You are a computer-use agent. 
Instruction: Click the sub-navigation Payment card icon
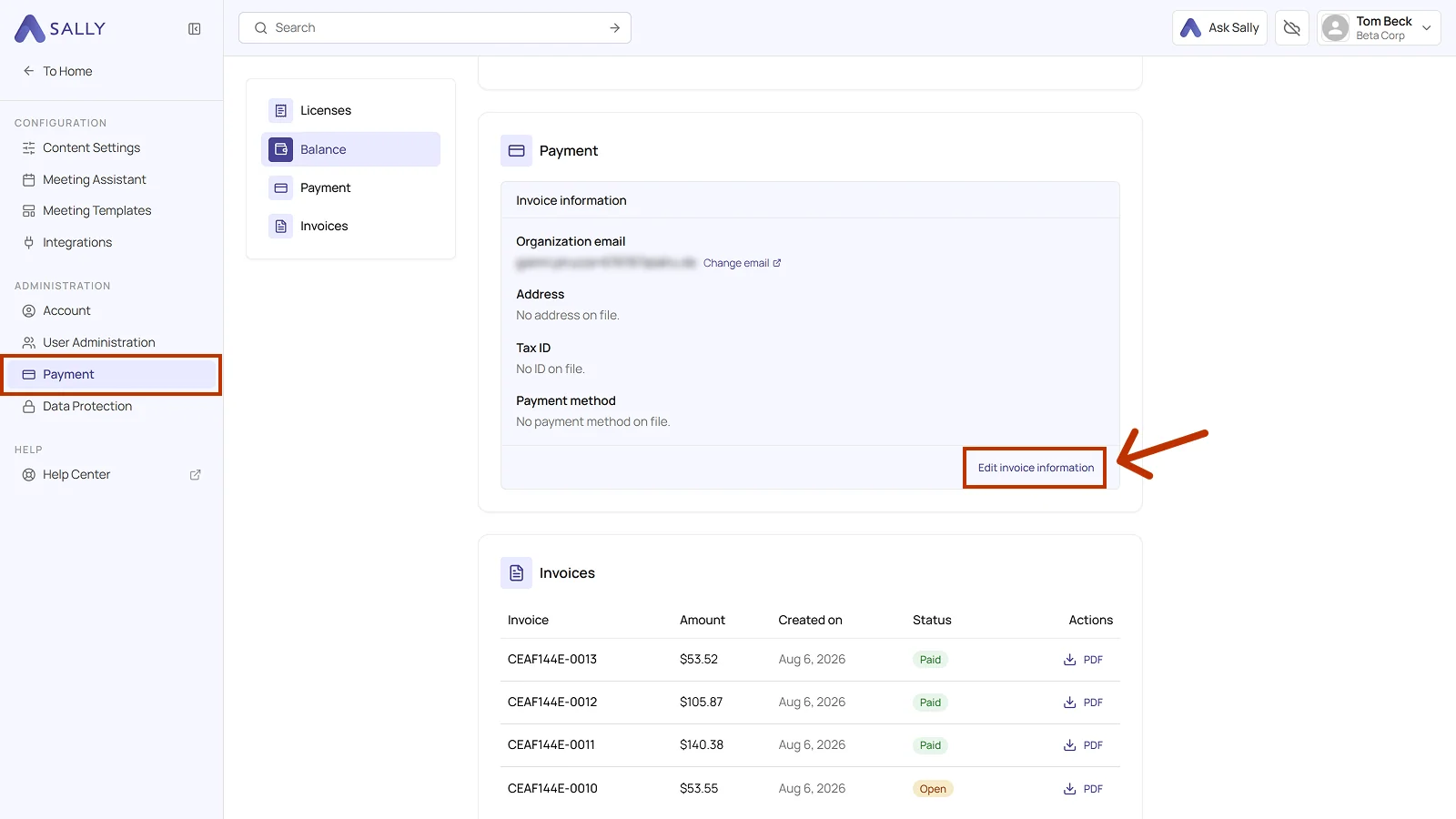(281, 187)
